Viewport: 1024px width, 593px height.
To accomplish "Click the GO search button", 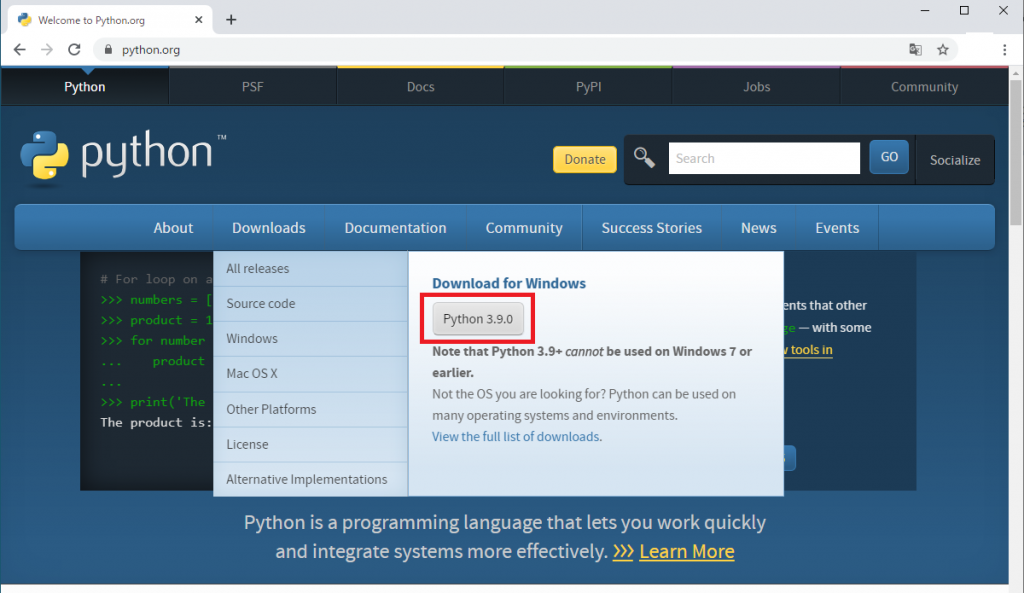I will pyautogui.click(x=889, y=157).
